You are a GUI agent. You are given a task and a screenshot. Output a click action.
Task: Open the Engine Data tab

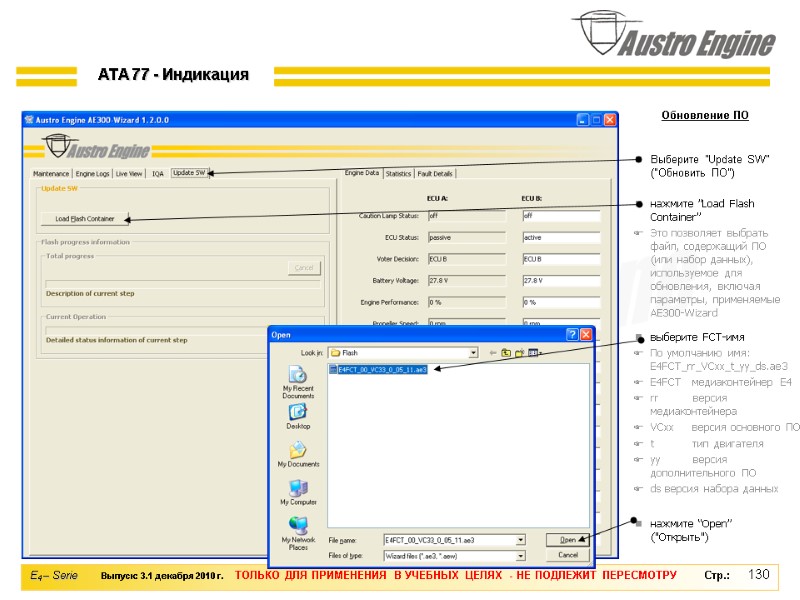coord(362,173)
